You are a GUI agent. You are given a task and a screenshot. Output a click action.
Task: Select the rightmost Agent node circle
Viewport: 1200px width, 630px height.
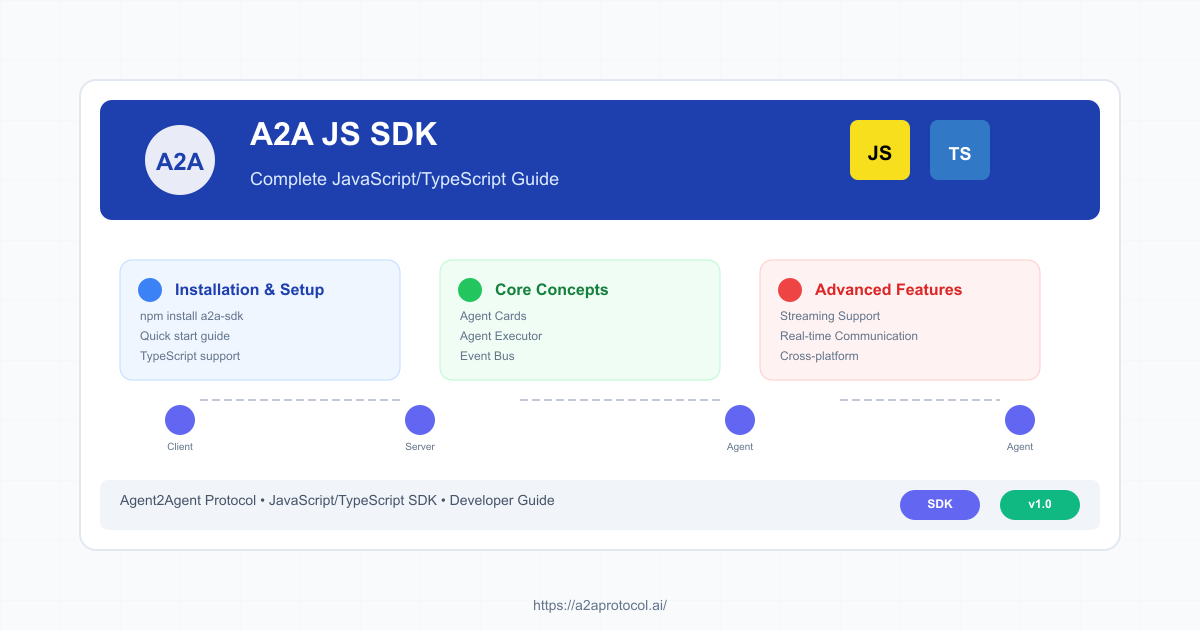coord(1020,420)
